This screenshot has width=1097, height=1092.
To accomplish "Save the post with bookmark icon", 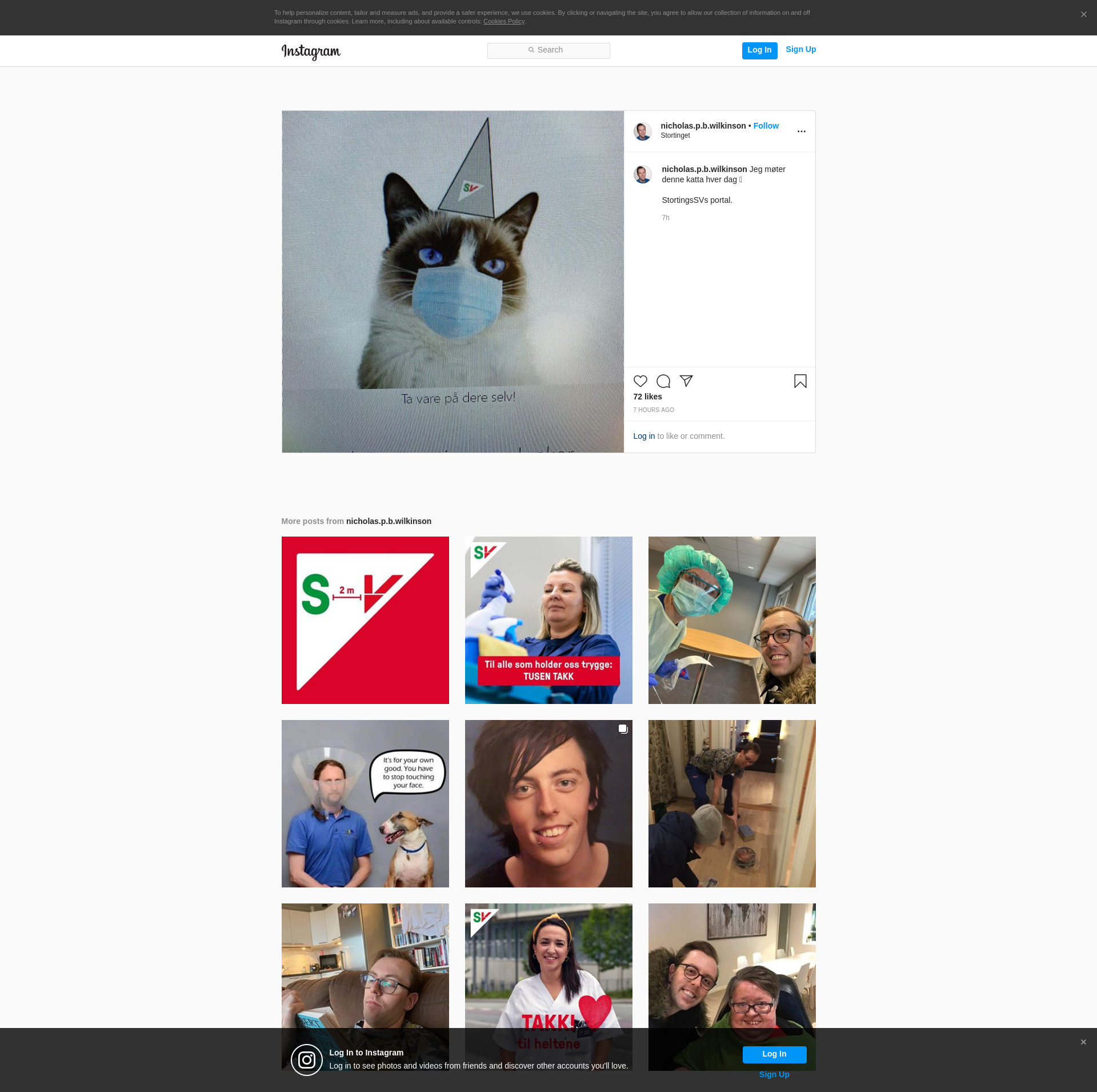I will (800, 381).
